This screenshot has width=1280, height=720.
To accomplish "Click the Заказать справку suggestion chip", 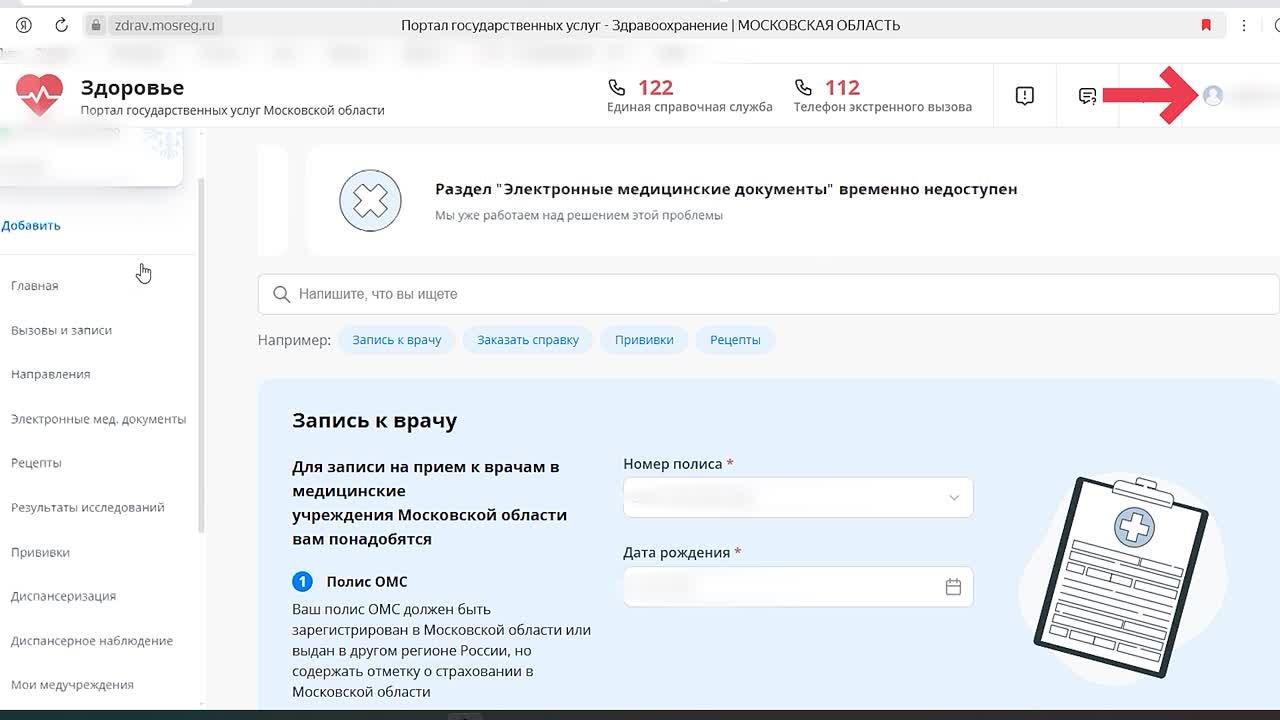I will (528, 340).
